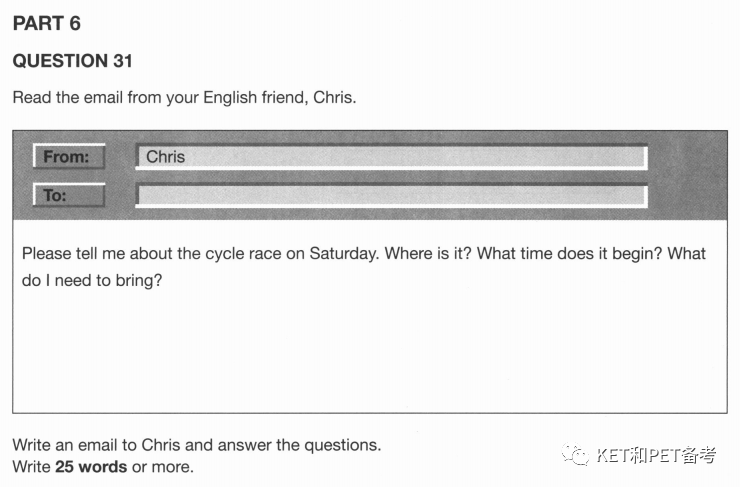The image size is (740, 487).
Task: Click the WeChat logo icon in watermark
Action: click(575, 454)
